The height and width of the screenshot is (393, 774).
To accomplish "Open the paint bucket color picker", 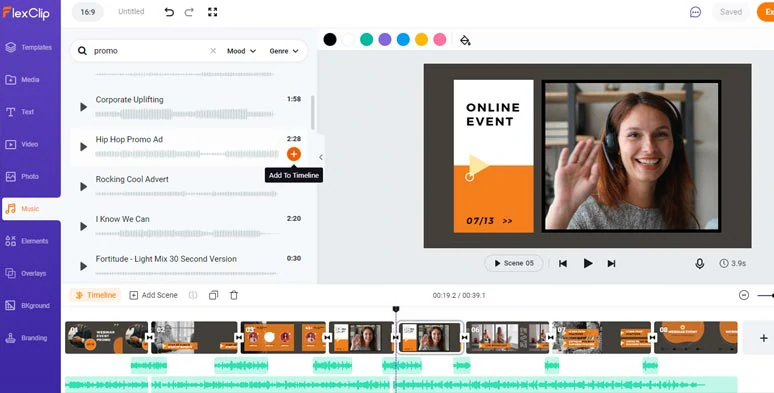I will coord(465,40).
